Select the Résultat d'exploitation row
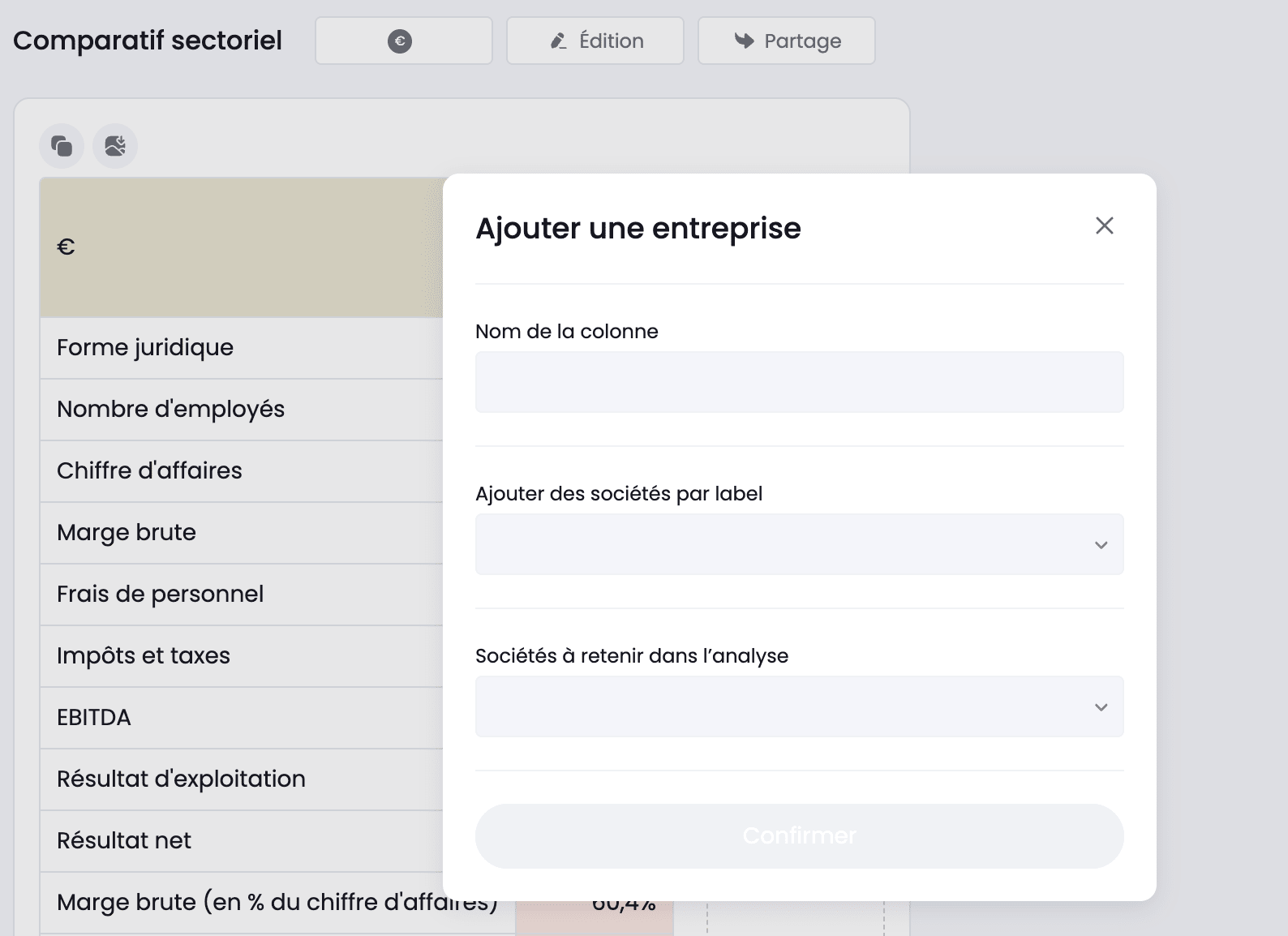This screenshot has height=936, width=1288. click(242, 779)
